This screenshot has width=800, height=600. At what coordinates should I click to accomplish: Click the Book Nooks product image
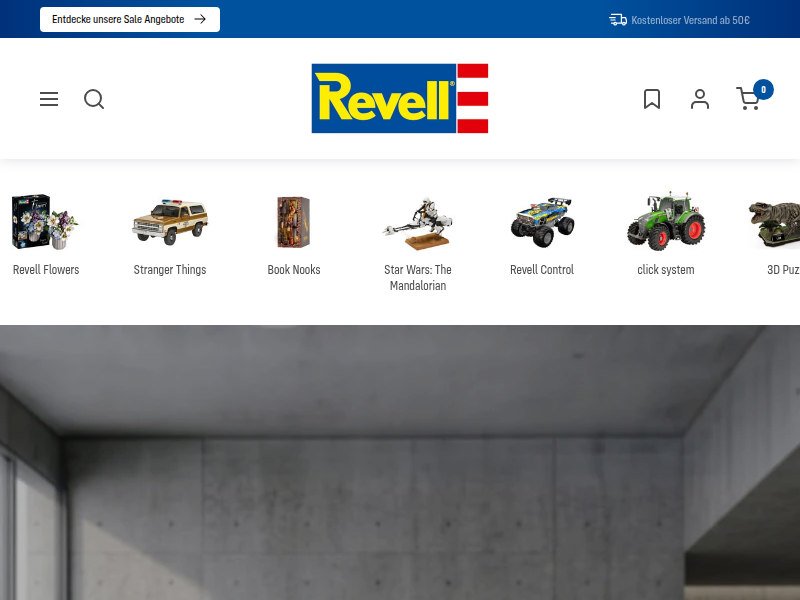294,222
